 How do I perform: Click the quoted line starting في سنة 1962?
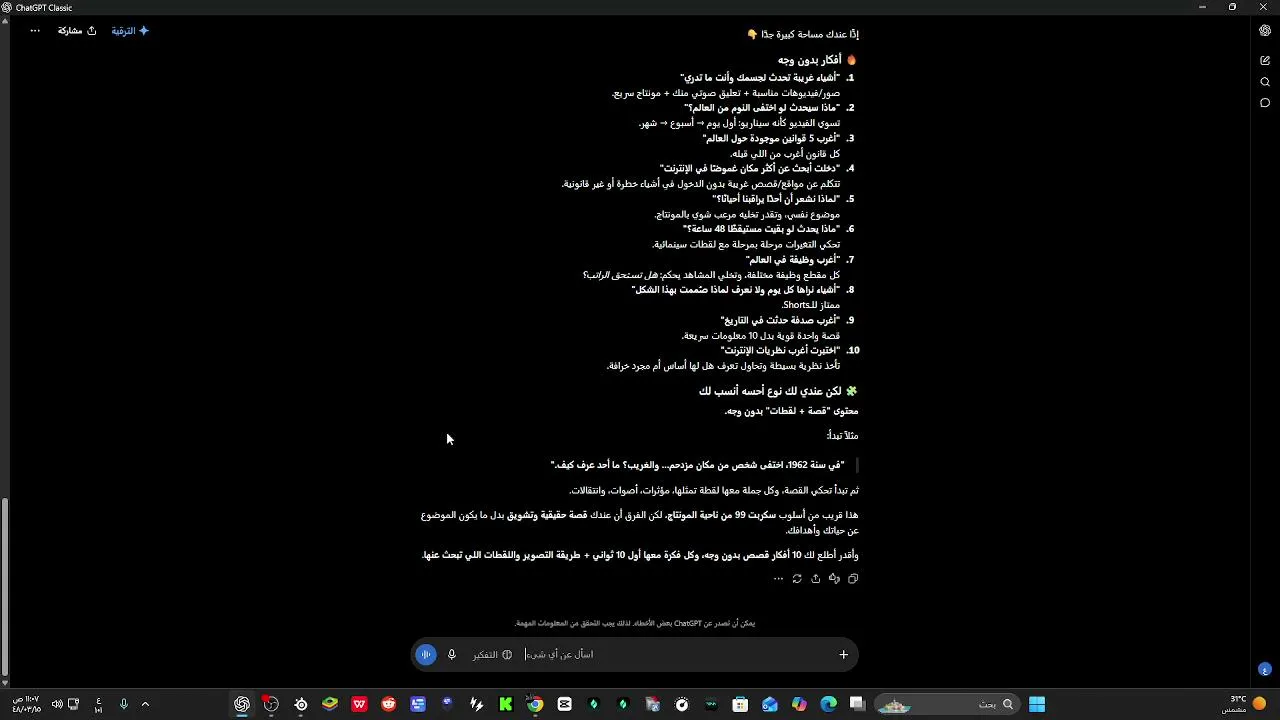698,465
